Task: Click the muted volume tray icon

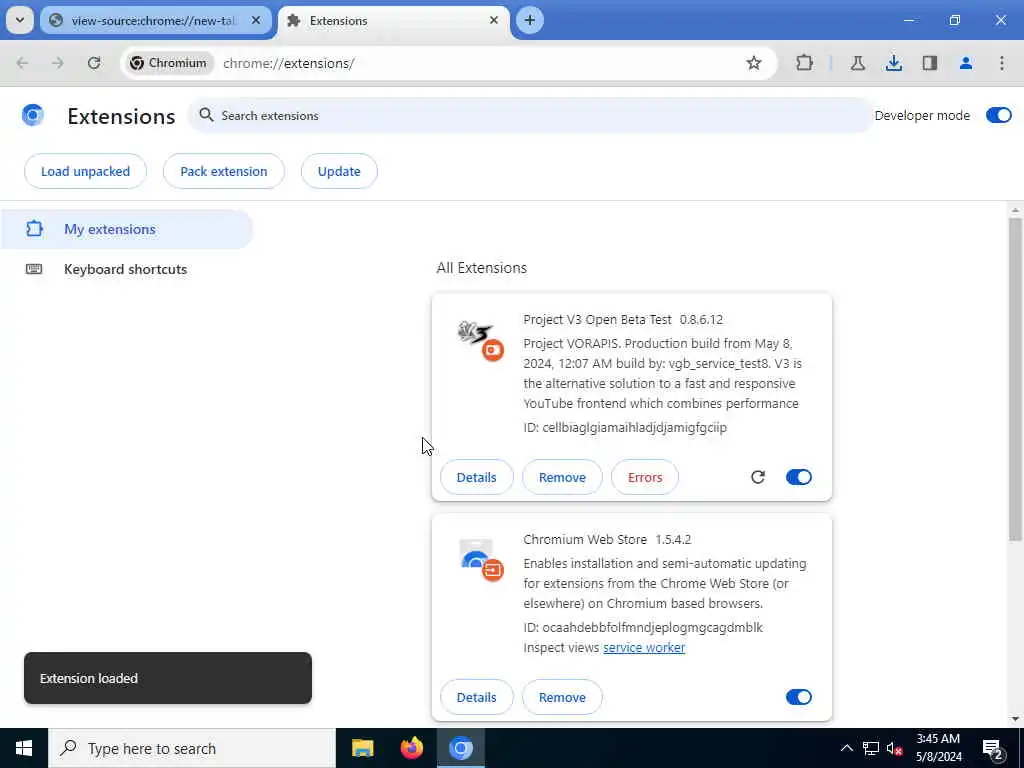Action: 895,748
